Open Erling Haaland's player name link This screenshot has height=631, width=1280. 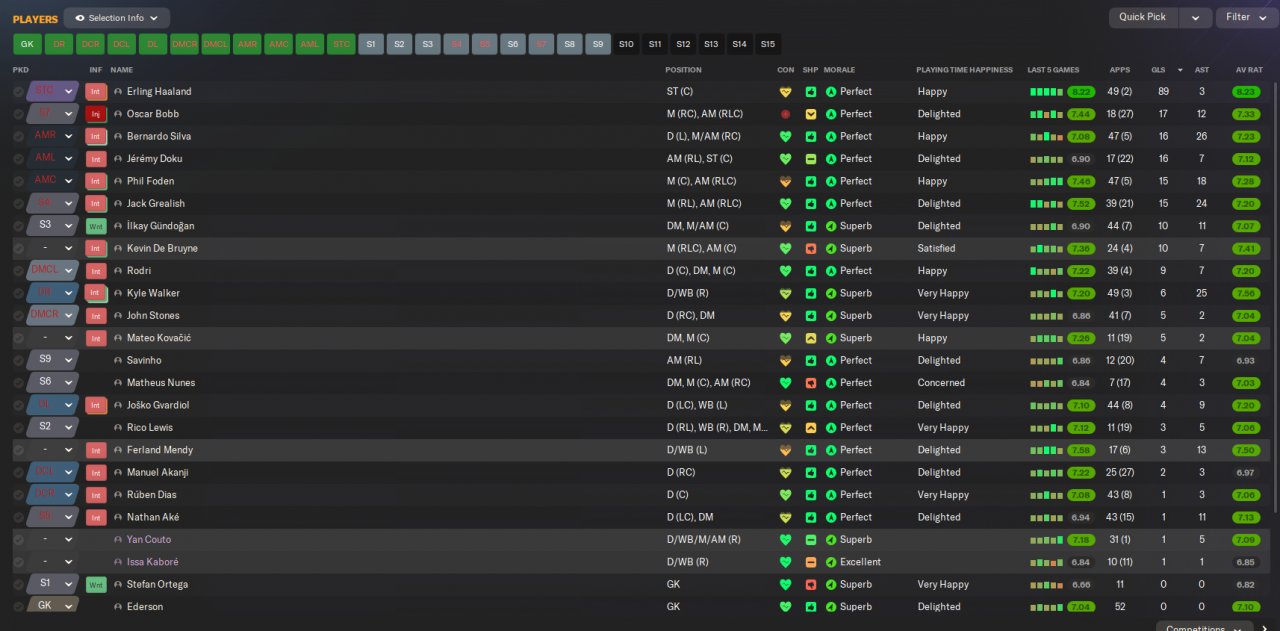tap(159, 91)
